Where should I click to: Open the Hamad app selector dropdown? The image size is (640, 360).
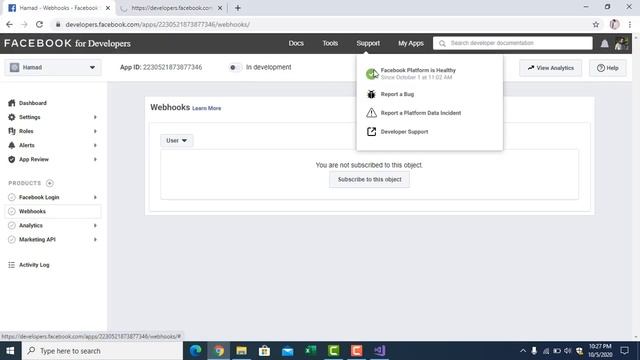(53, 67)
